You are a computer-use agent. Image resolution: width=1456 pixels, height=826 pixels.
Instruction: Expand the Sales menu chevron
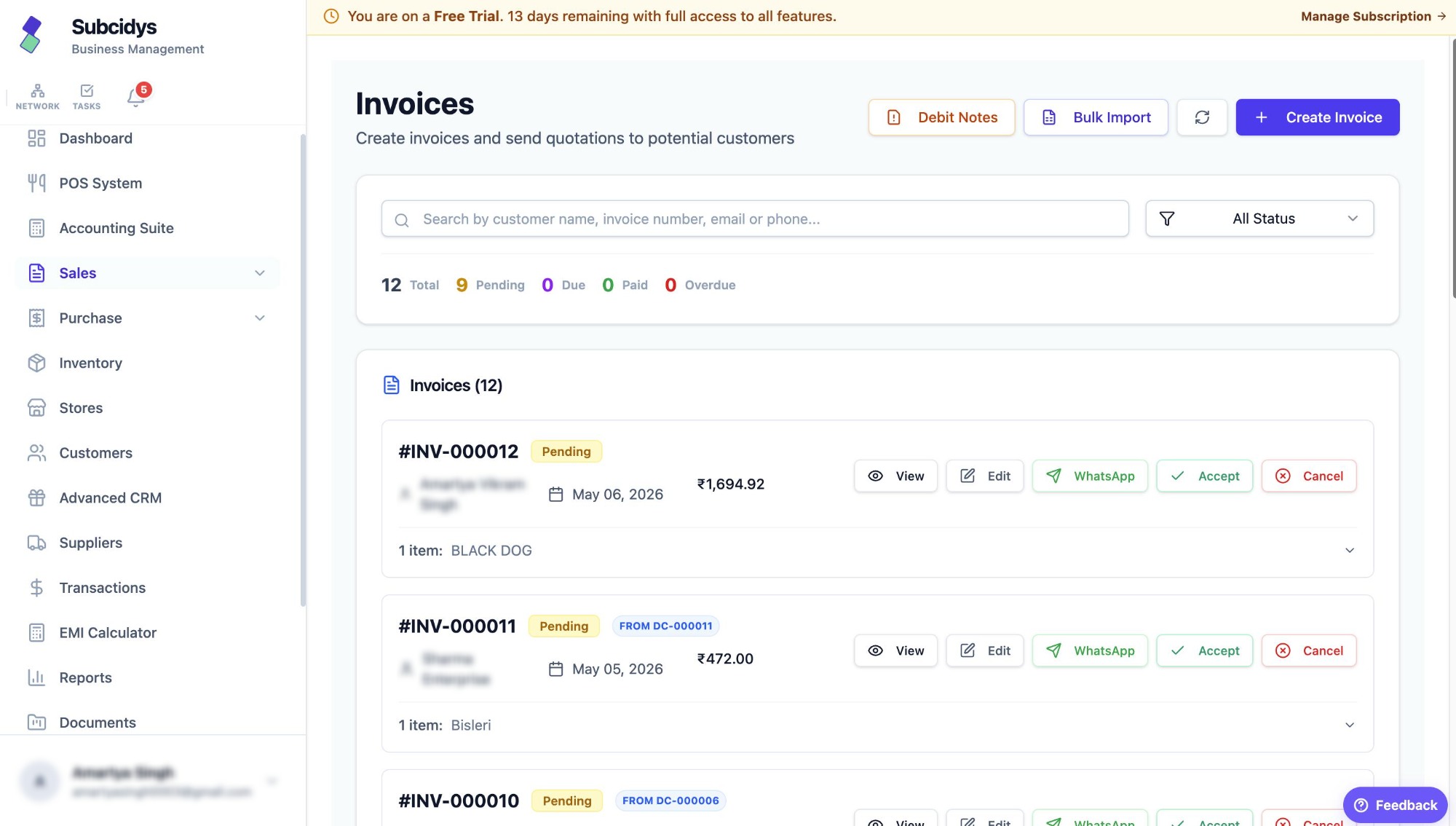point(260,273)
